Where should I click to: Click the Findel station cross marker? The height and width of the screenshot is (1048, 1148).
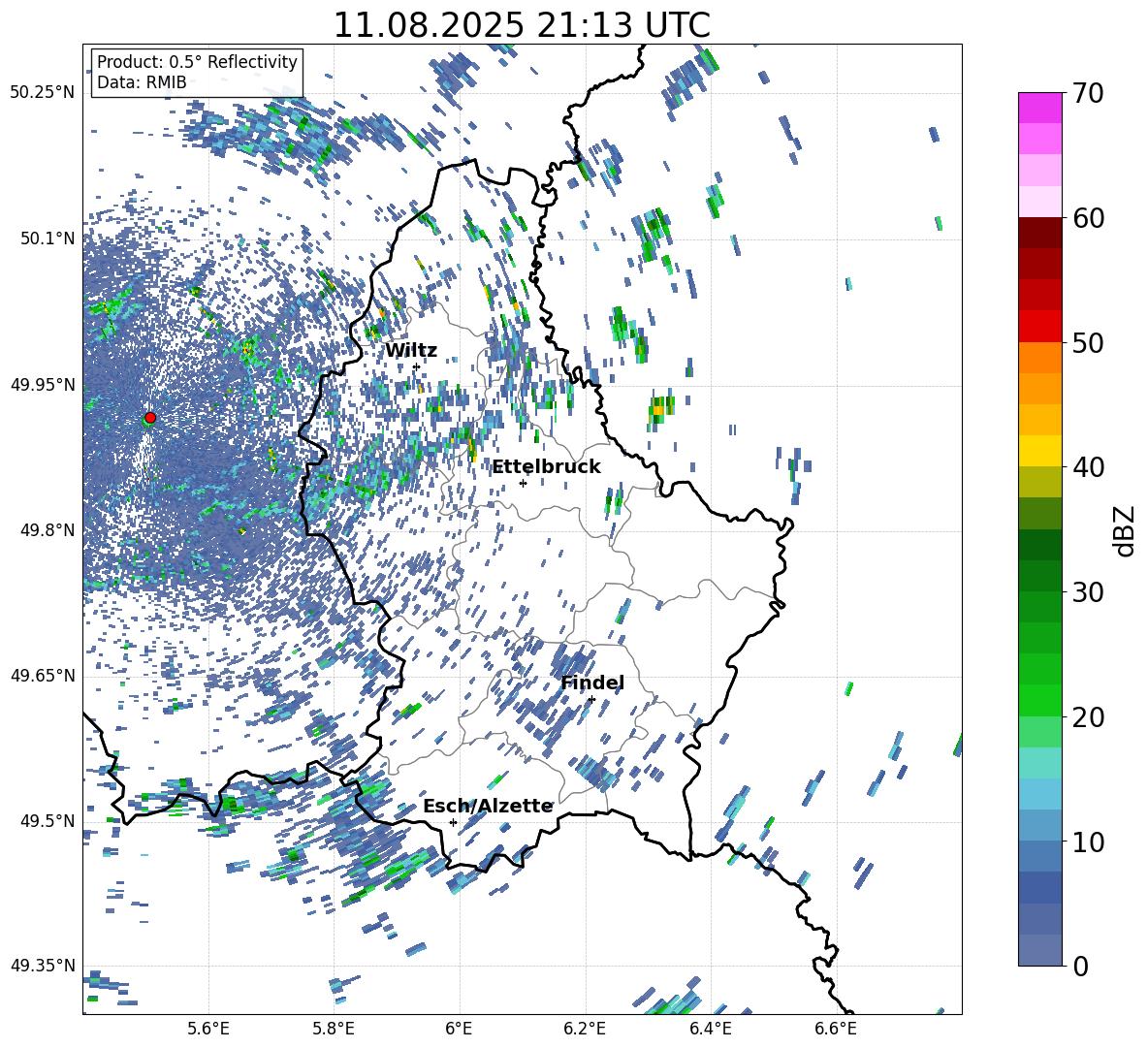click(591, 700)
